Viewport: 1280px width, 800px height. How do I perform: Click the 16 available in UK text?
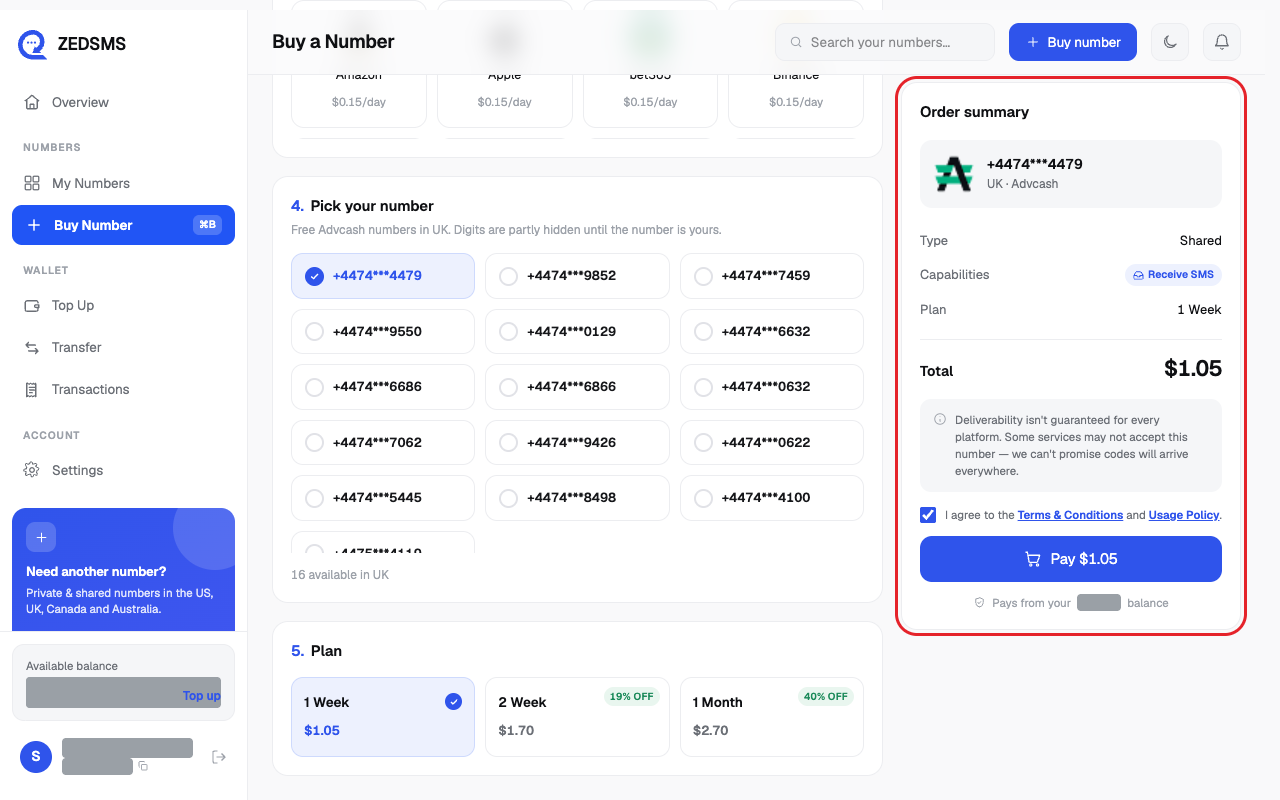click(340, 575)
